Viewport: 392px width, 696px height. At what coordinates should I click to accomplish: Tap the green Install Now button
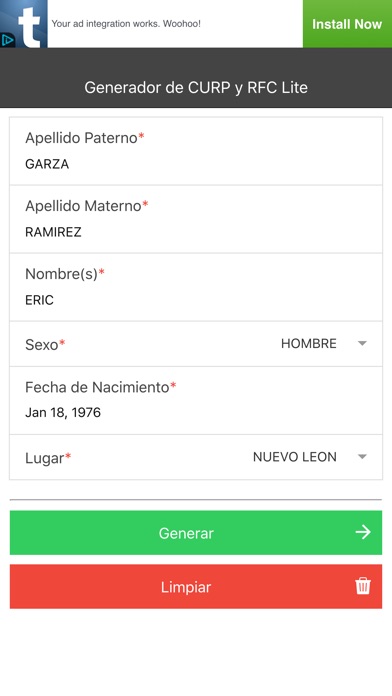tap(347, 24)
